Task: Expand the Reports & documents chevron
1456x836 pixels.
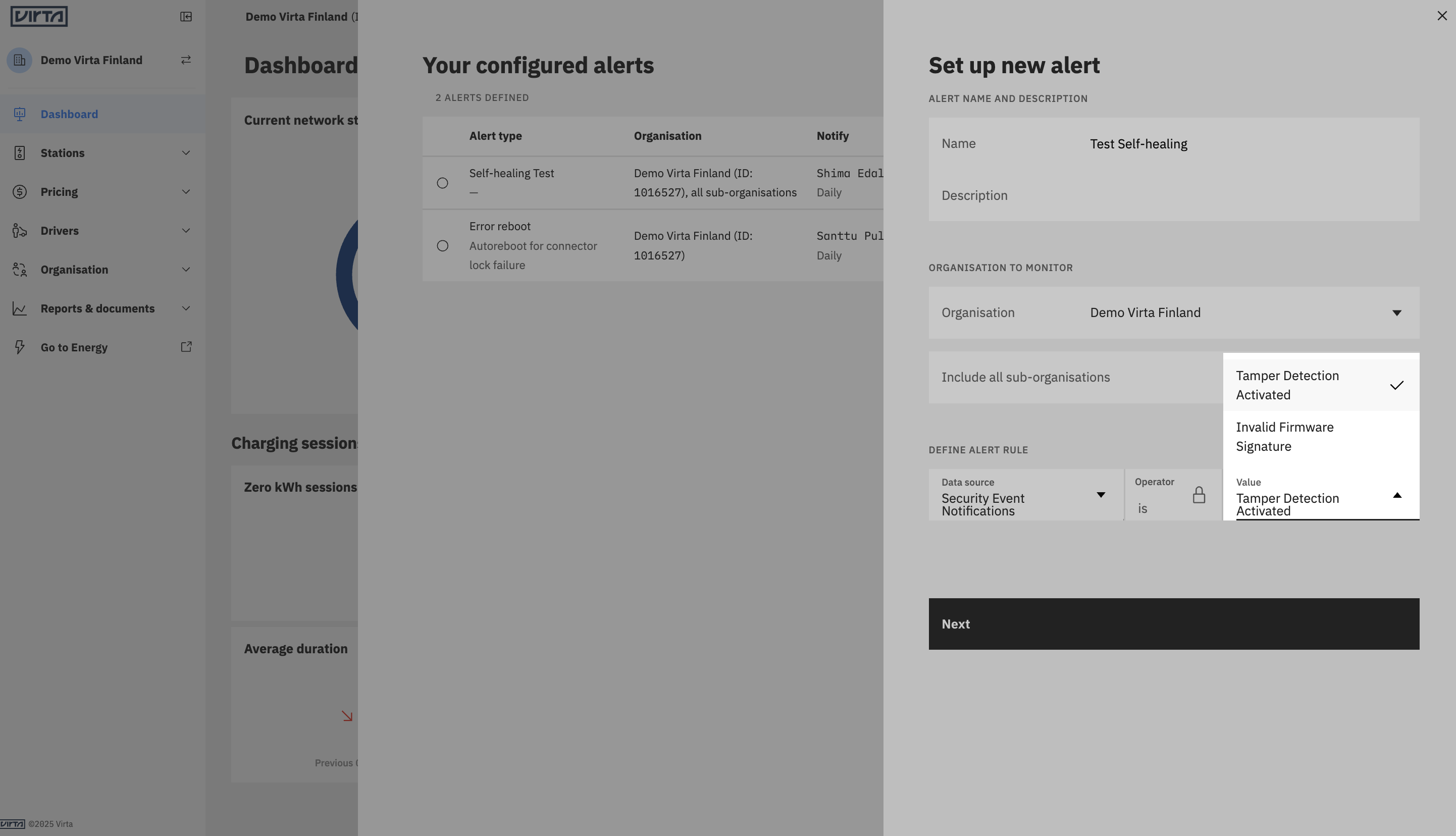Action: 186,308
